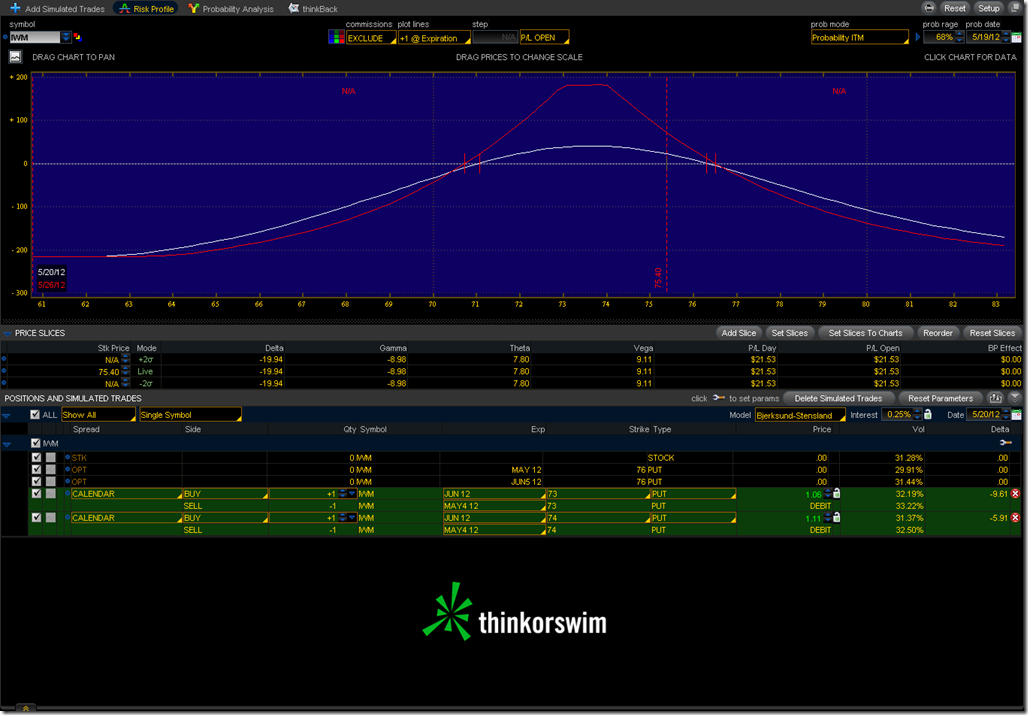Collapse the IWM positions group
The width and height of the screenshot is (1028, 715).
tap(7, 444)
